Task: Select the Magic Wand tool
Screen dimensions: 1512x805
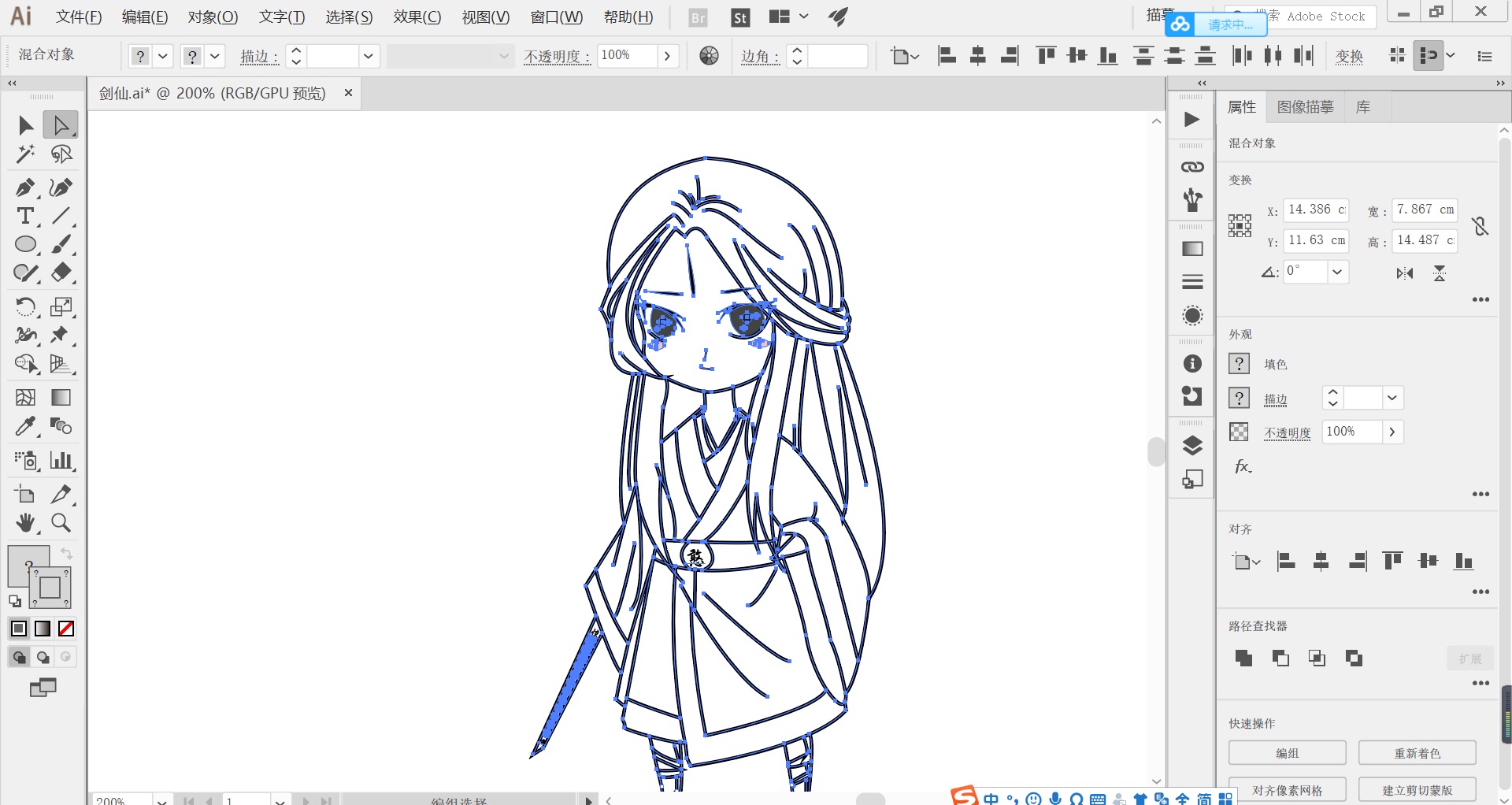Action: (x=25, y=154)
